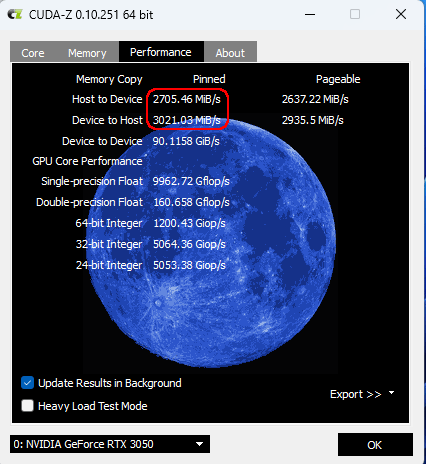Click the CUDA-Z logo icon in title bar
This screenshot has width=426, height=464.
(15, 15)
